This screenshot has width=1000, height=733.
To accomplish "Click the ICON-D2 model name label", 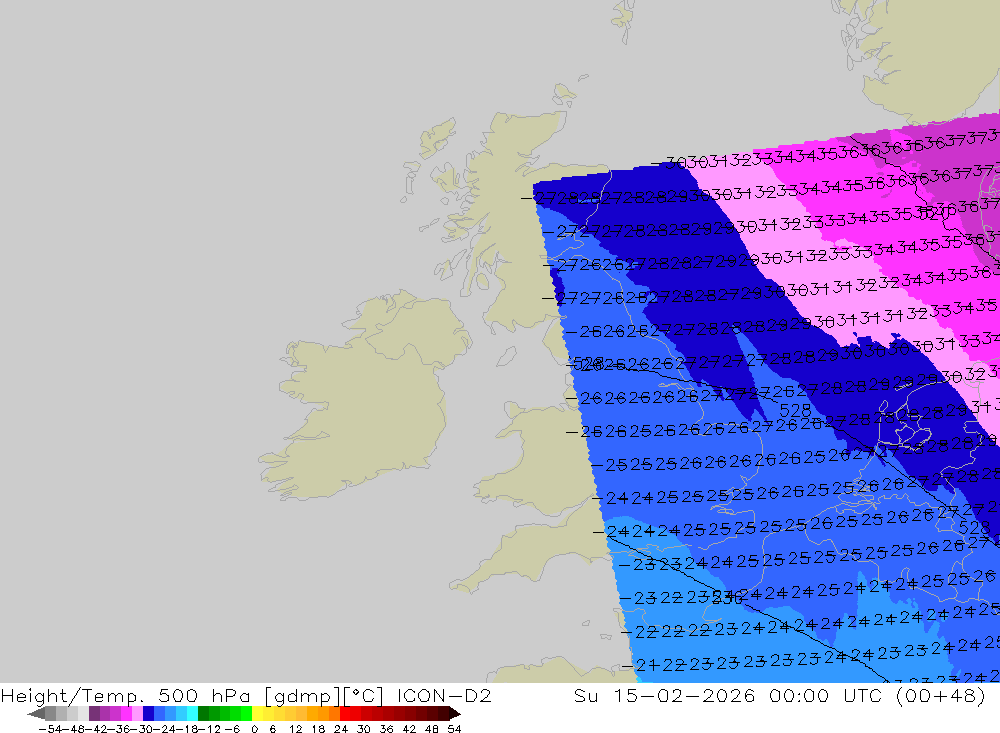I will [x=444, y=695].
